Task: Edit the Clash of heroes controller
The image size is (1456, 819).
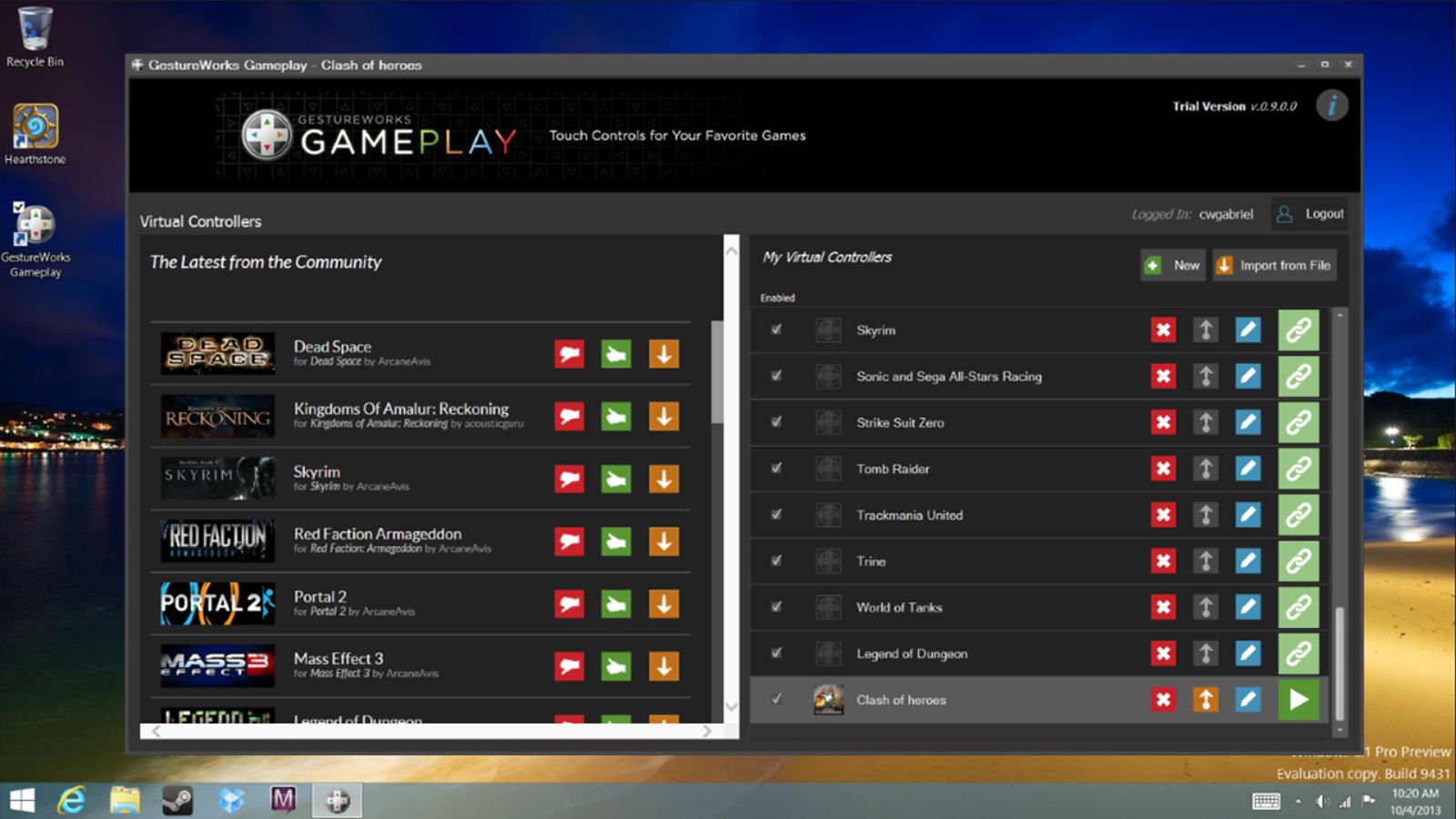Action: [1248, 700]
